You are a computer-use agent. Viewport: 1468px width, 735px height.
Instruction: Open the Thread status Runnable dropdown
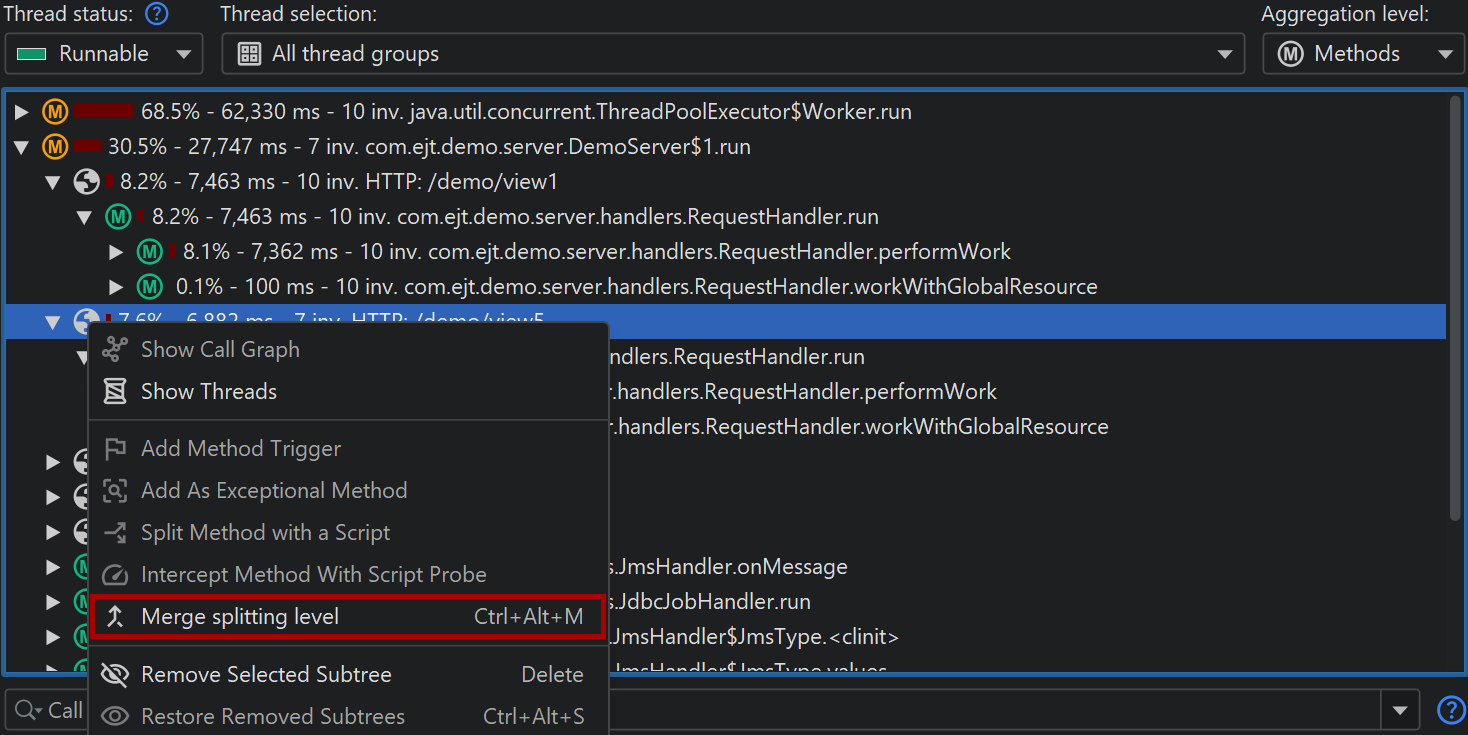104,54
